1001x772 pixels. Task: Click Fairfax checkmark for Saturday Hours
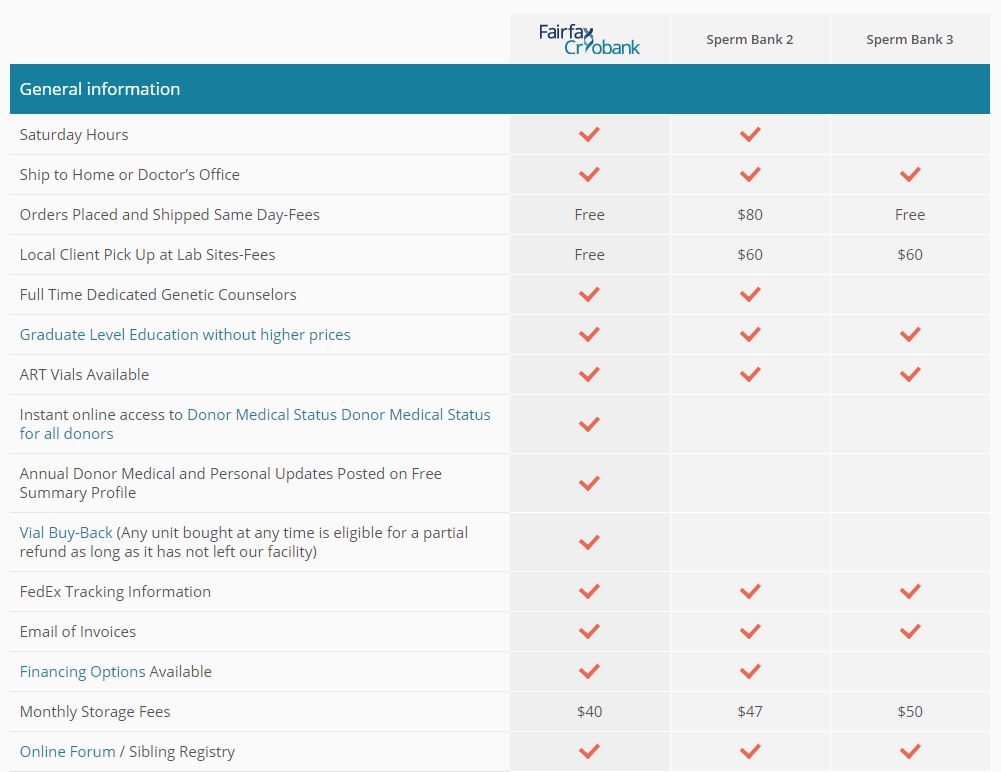pyautogui.click(x=589, y=134)
